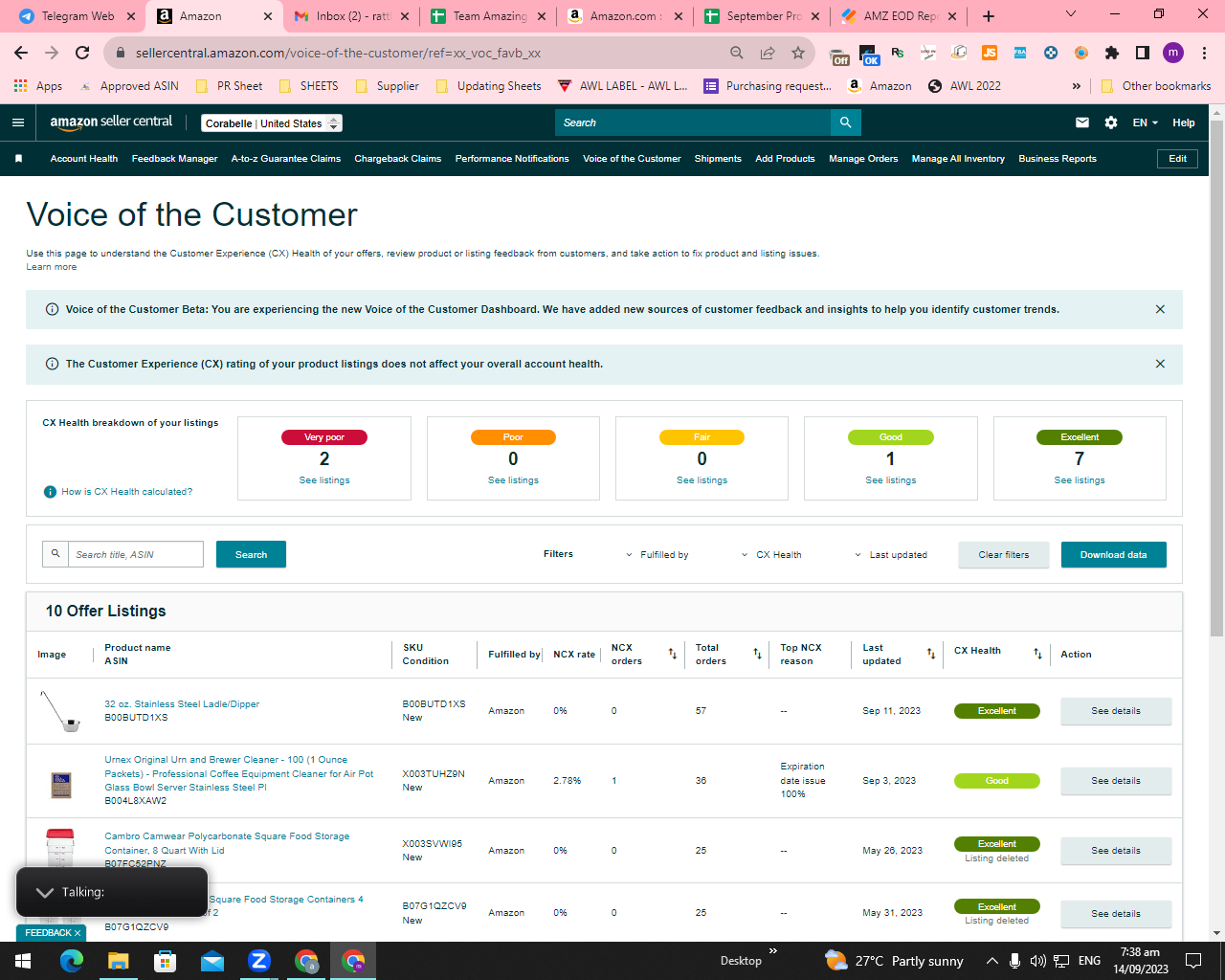The height and width of the screenshot is (980, 1225).
Task: Click the Download data button
Action: [1114, 555]
